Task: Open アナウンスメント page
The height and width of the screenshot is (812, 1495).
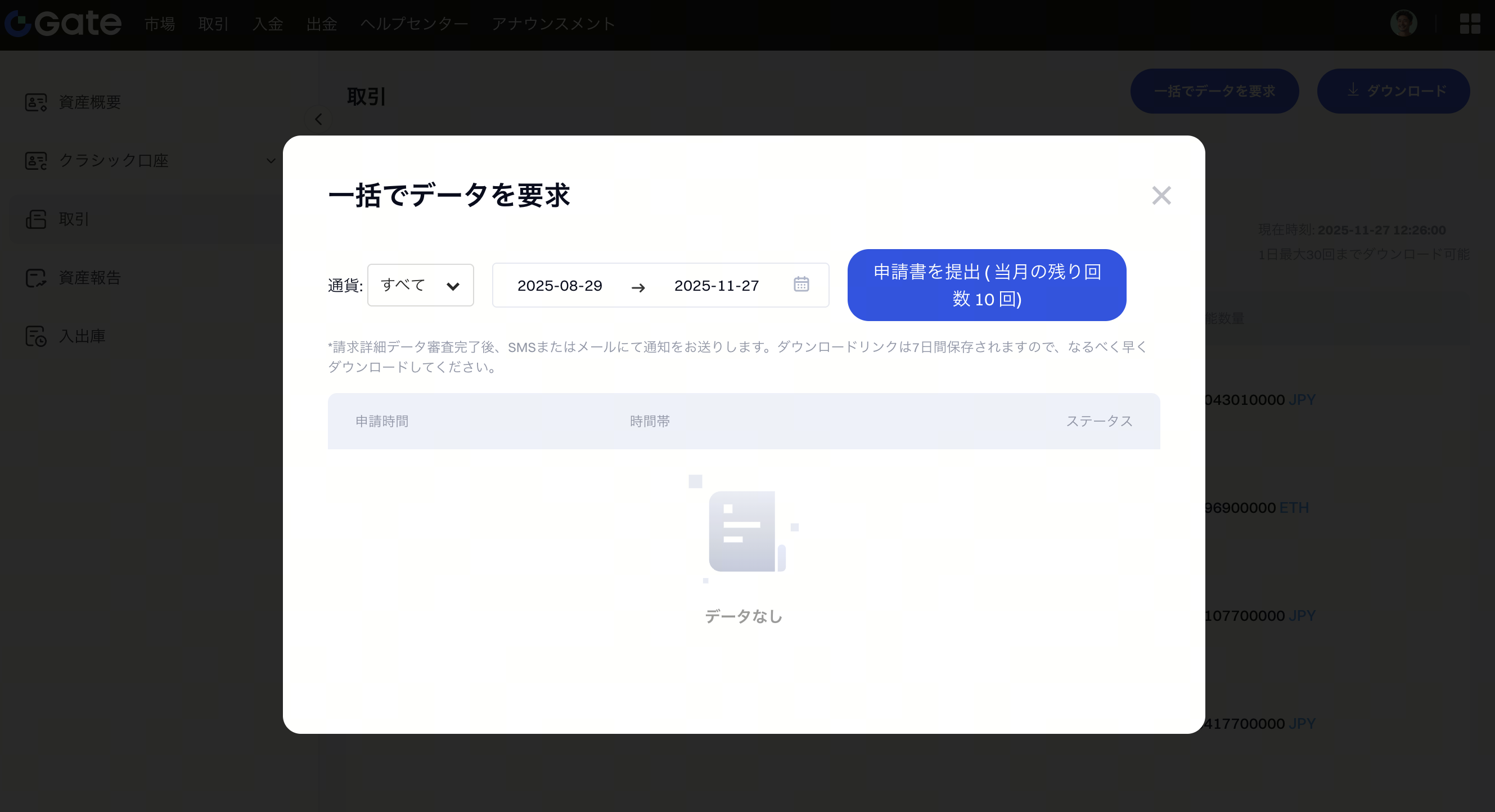Action: click(x=553, y=24)
